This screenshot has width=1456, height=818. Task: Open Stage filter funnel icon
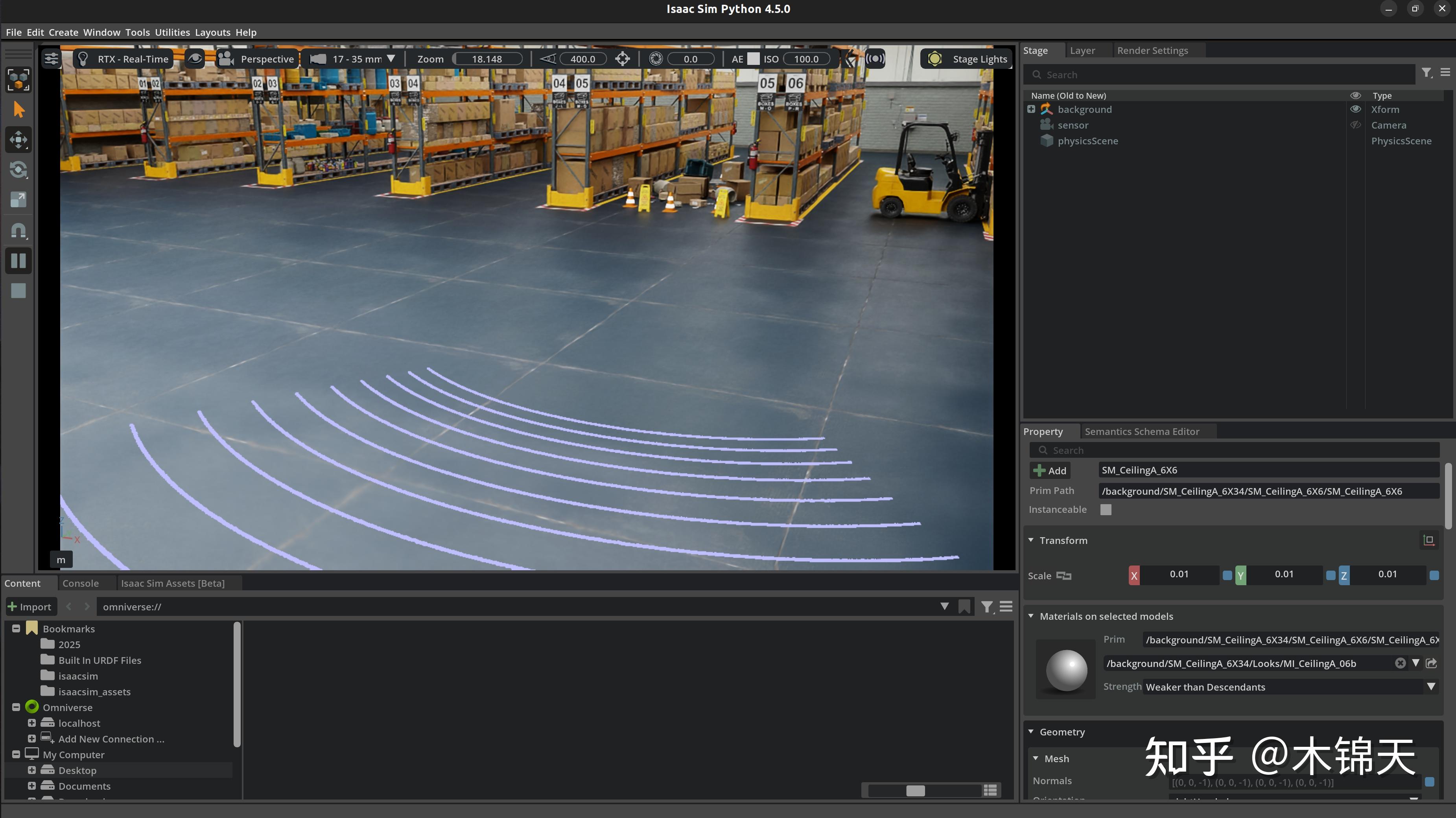pyautogui.click(x=1427, y=73)
